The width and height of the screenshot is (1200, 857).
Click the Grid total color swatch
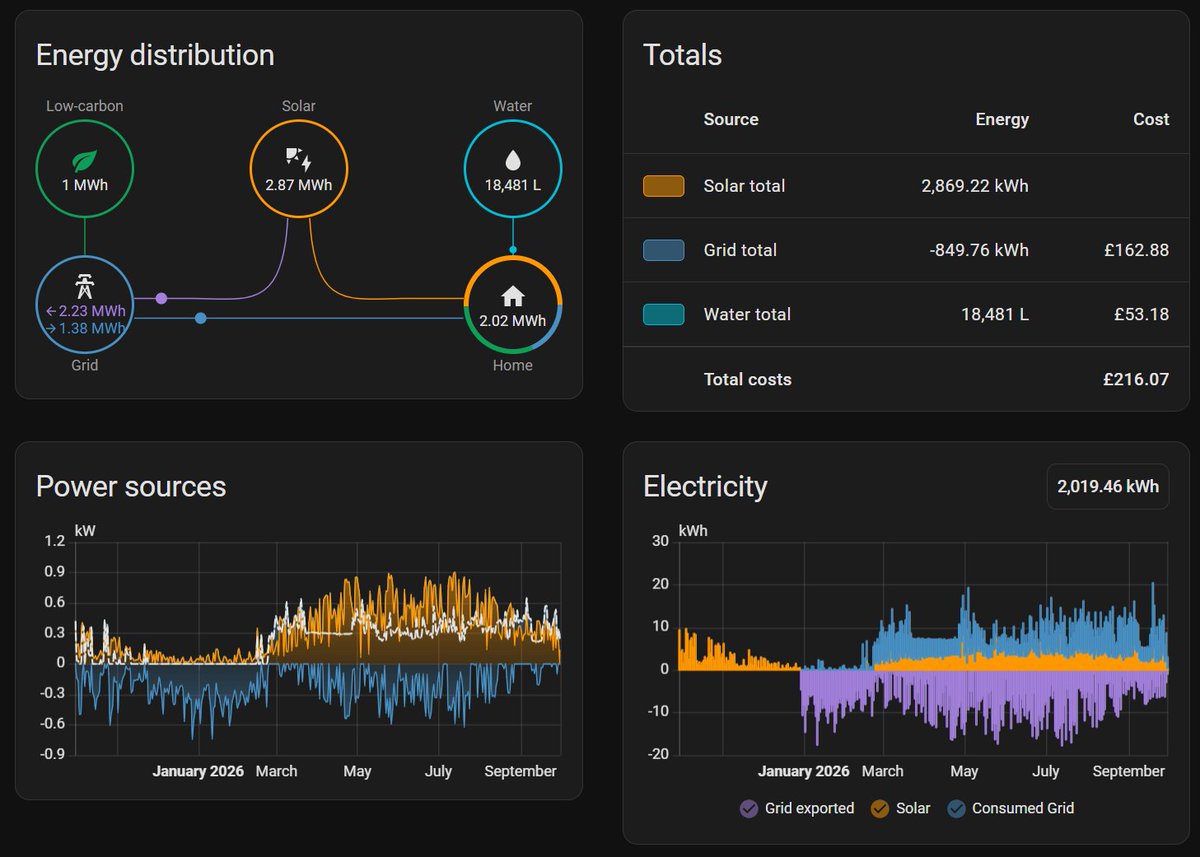click(664, 250)
